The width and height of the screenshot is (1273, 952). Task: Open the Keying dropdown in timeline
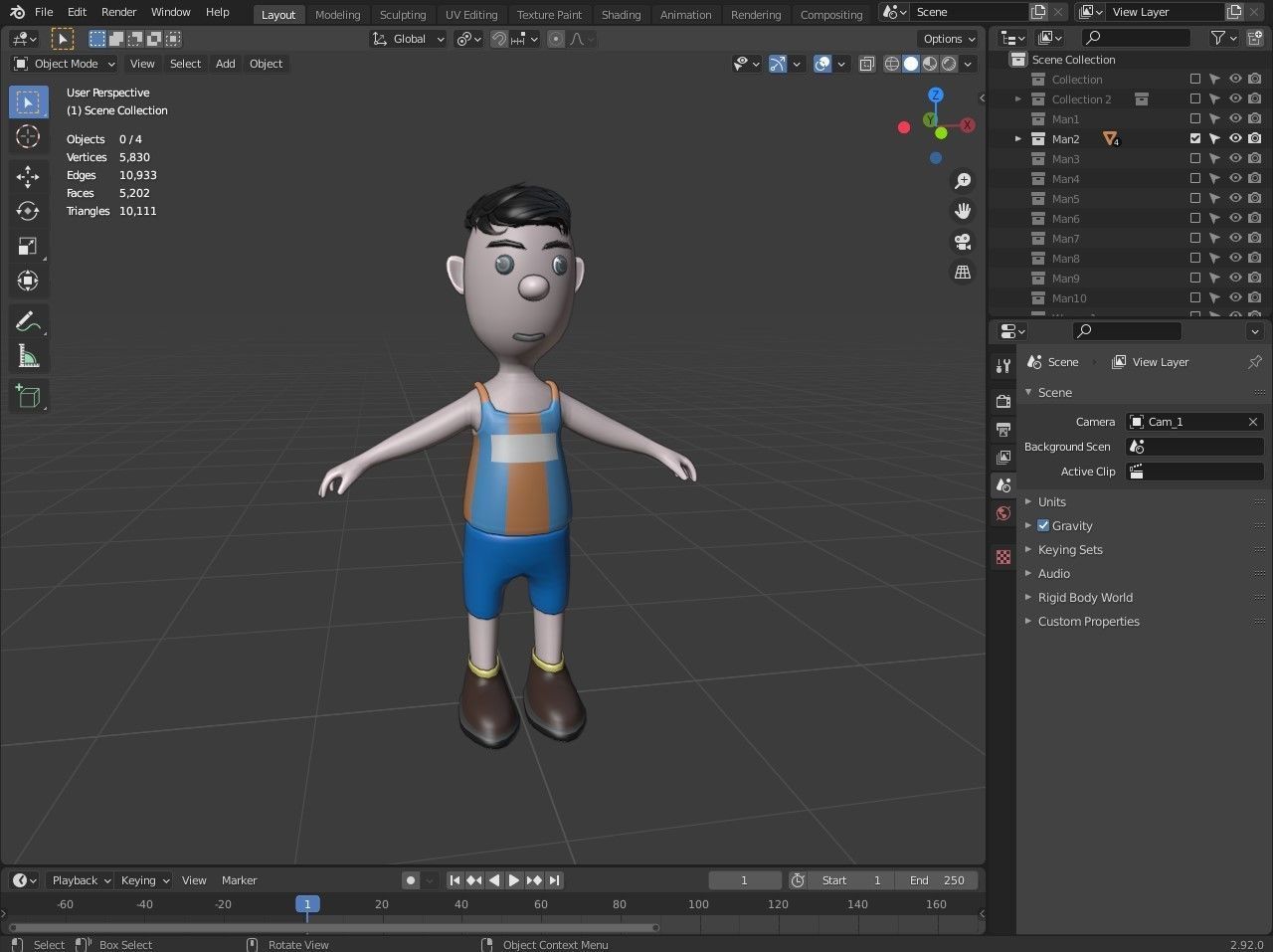(144, 880)
